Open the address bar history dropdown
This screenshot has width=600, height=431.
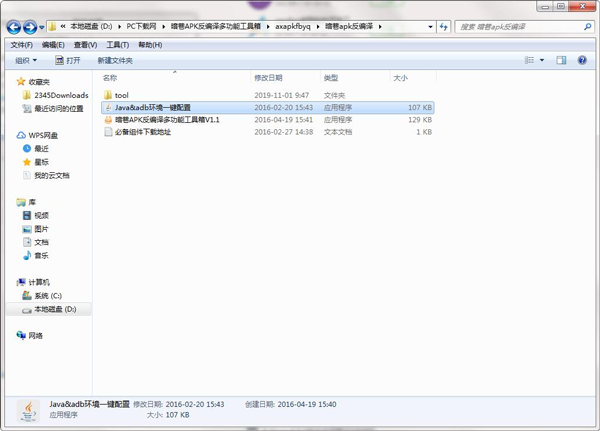pos(430,27)
